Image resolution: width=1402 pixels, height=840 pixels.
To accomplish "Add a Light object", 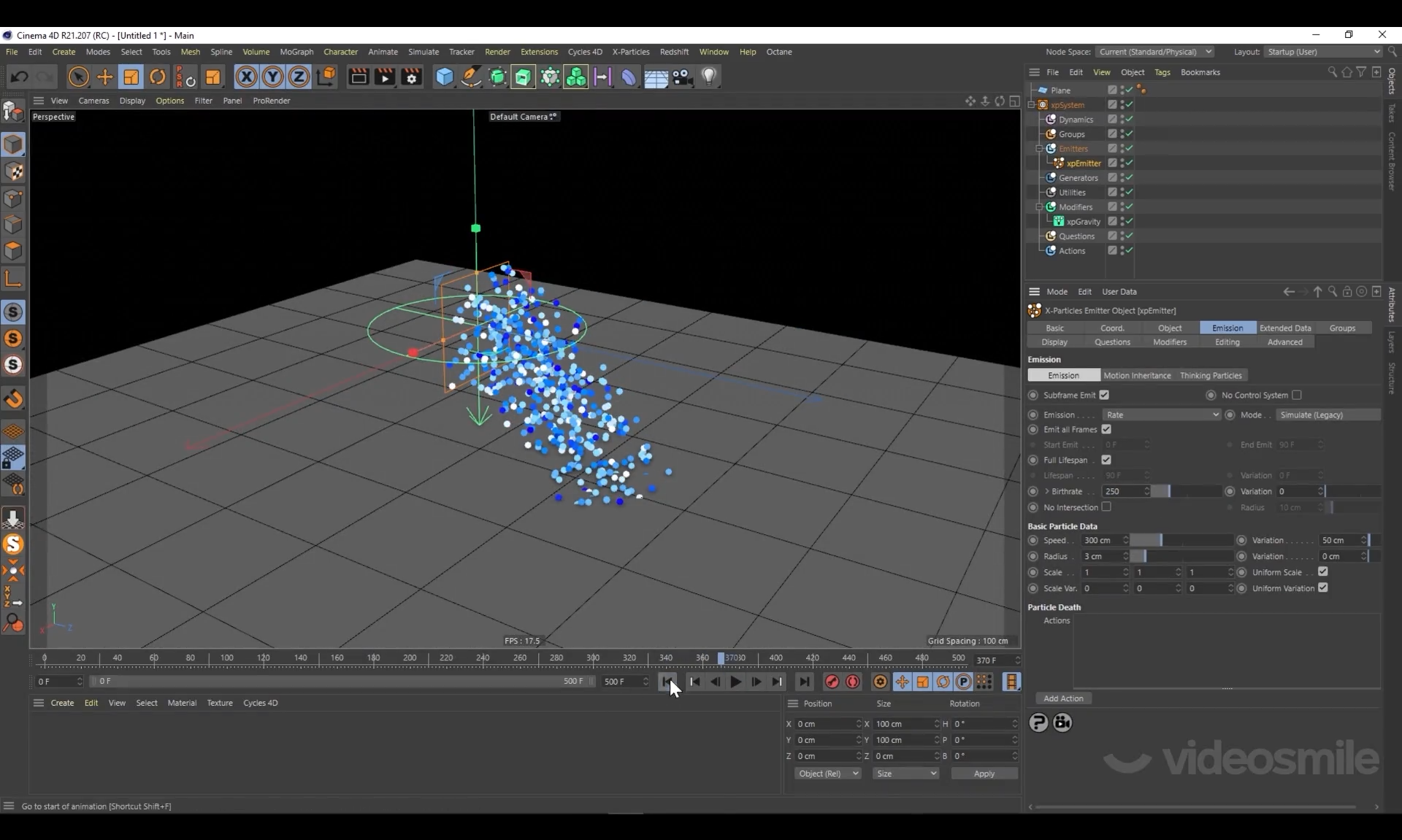I will coord(708,77).
